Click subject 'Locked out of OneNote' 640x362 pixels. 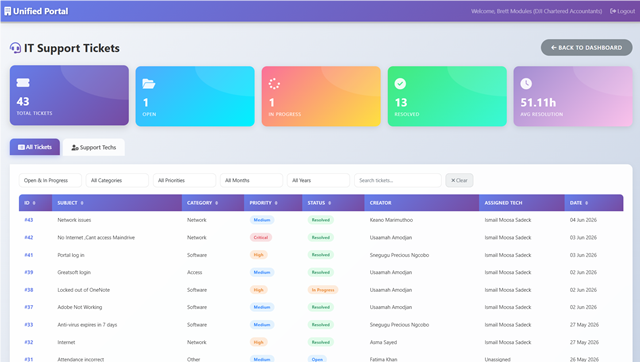[x=84, y=290]
